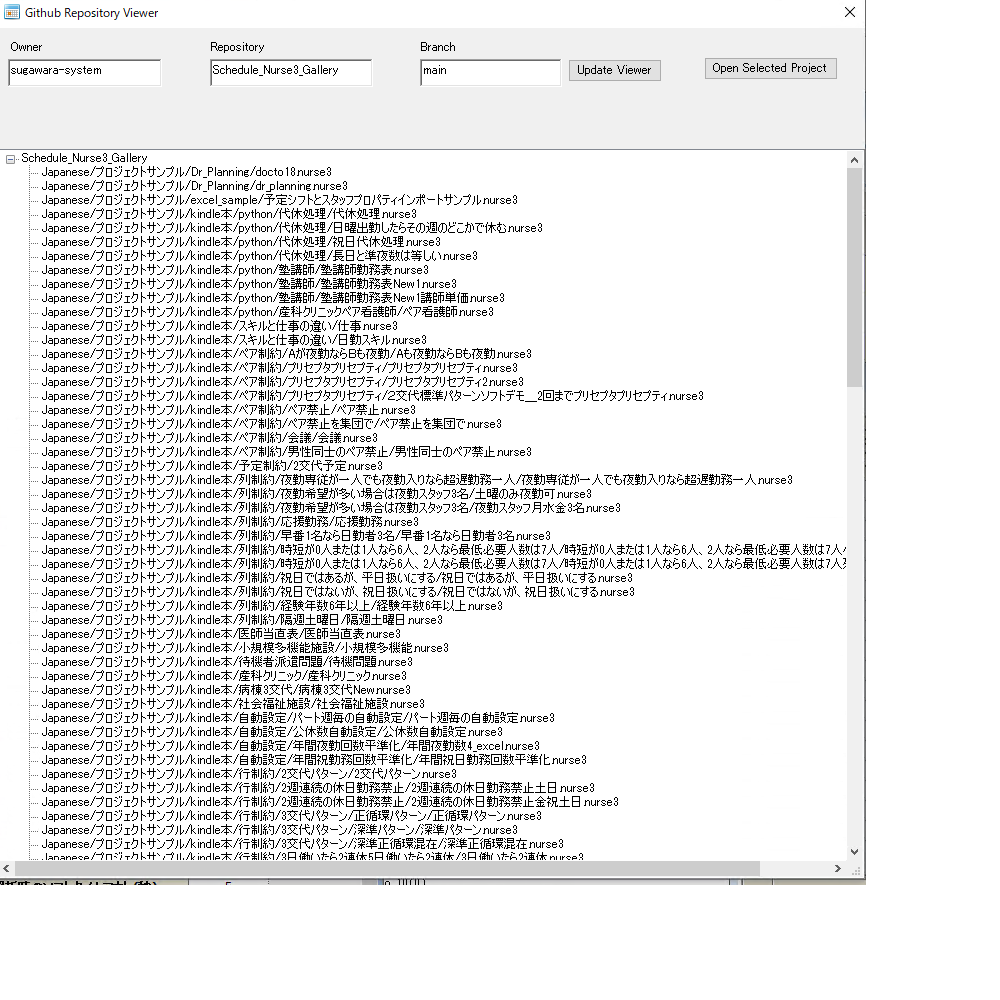Click the Open Selected Project button
This screenshot has height=1000, width=1000.
(770, 69)
